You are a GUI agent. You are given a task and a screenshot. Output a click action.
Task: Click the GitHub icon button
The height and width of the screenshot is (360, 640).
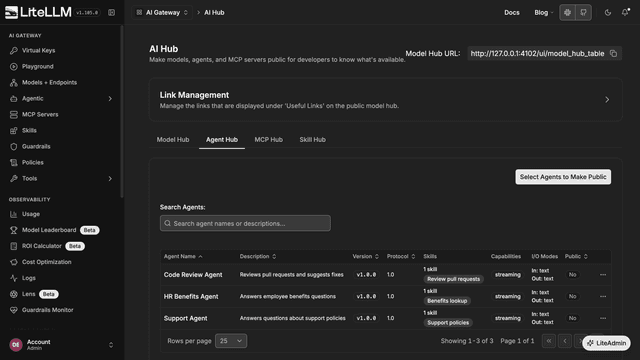point(583,13)
